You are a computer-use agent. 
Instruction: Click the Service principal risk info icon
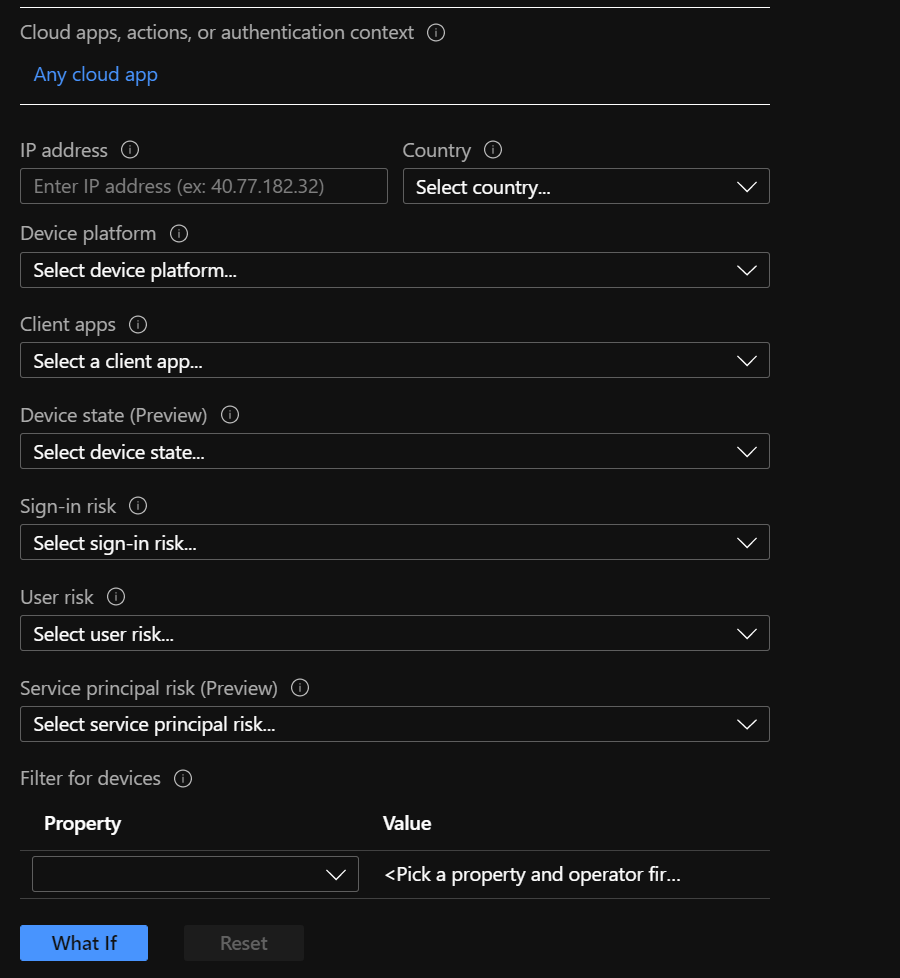click(300, 688)
